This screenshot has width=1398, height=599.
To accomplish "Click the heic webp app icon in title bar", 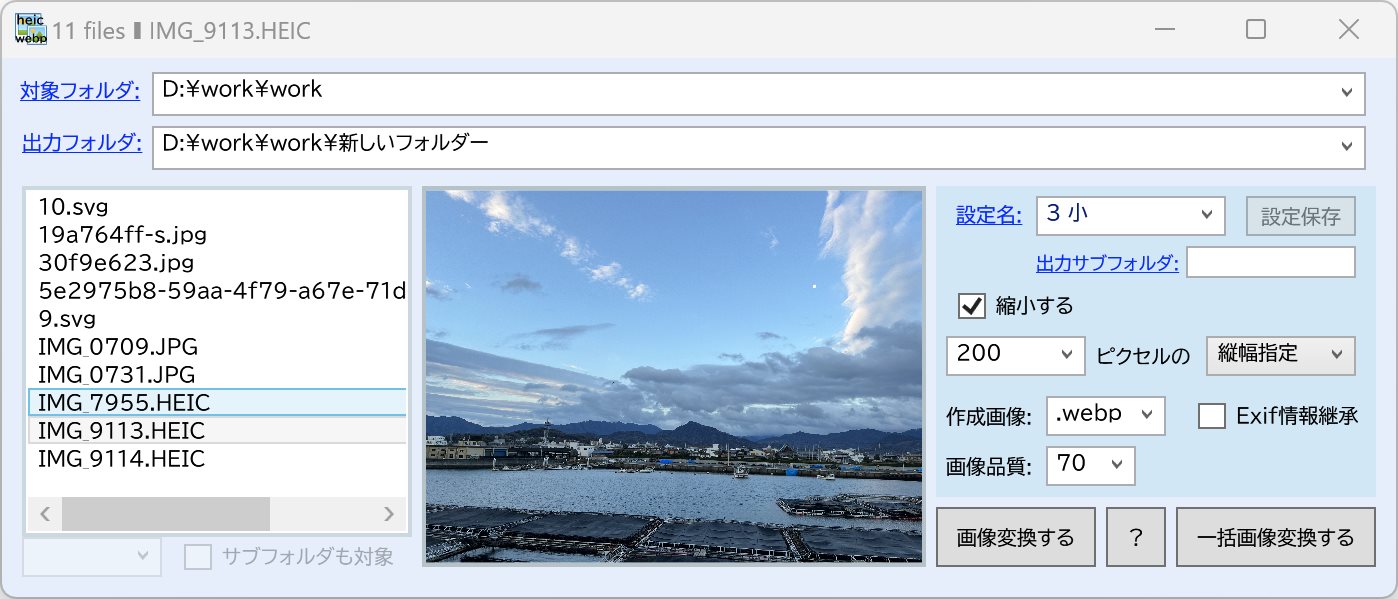I will [x=30, y=30].
